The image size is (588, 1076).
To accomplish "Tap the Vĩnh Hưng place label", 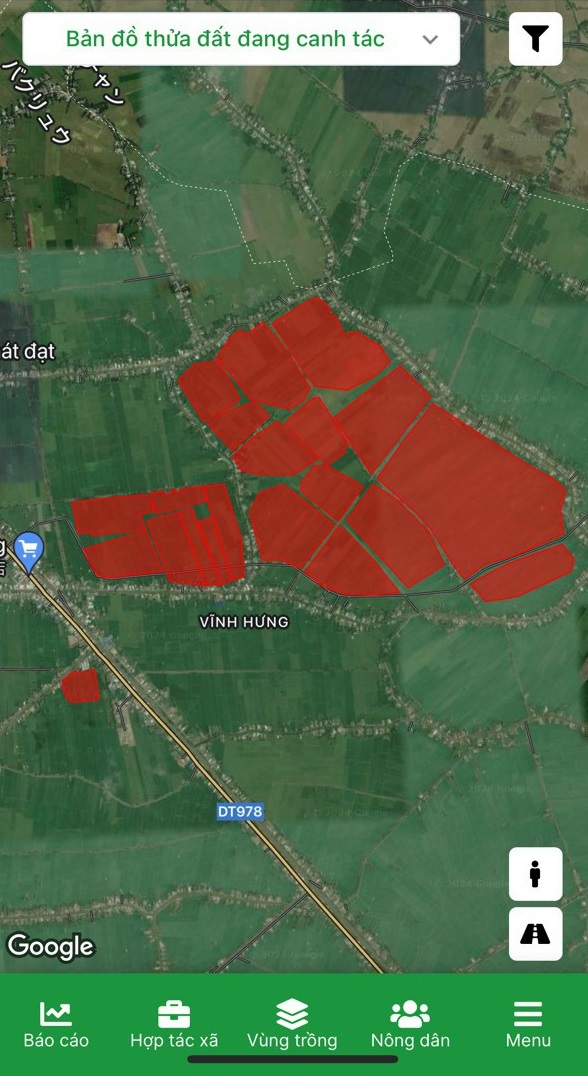I will coord(245,622).
